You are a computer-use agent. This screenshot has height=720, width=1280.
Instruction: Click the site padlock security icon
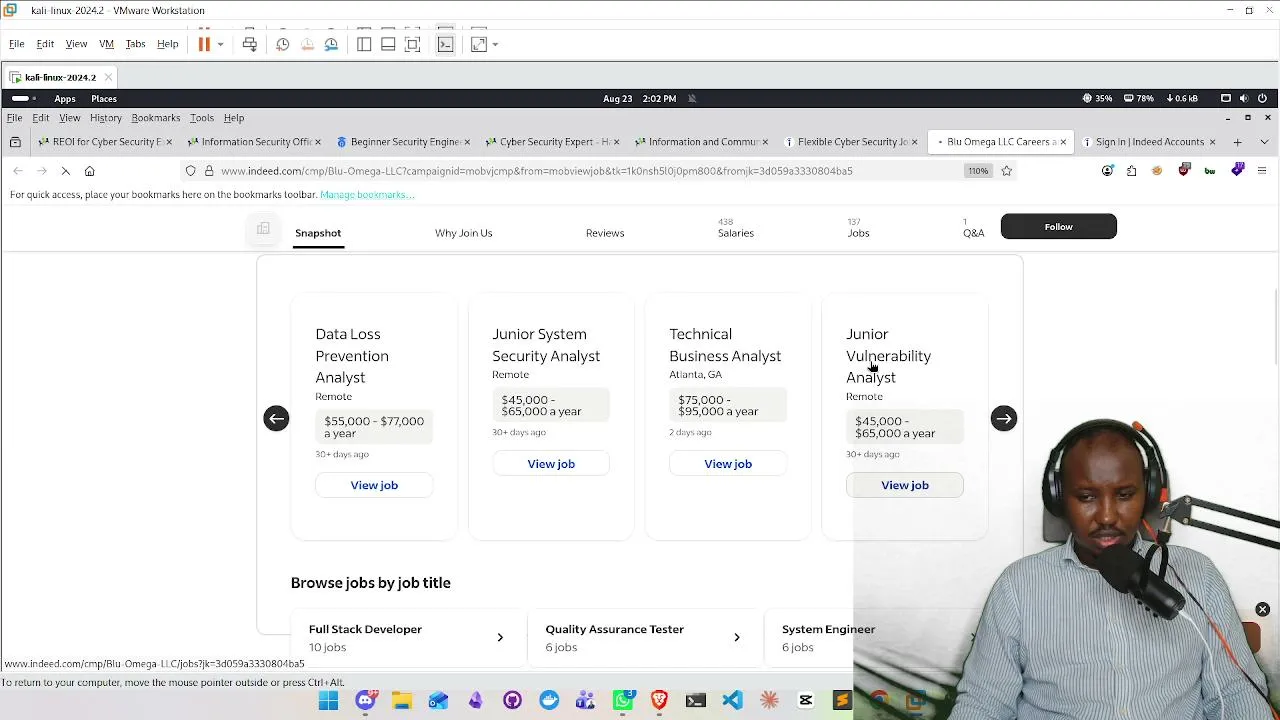(x=209, y=171)
